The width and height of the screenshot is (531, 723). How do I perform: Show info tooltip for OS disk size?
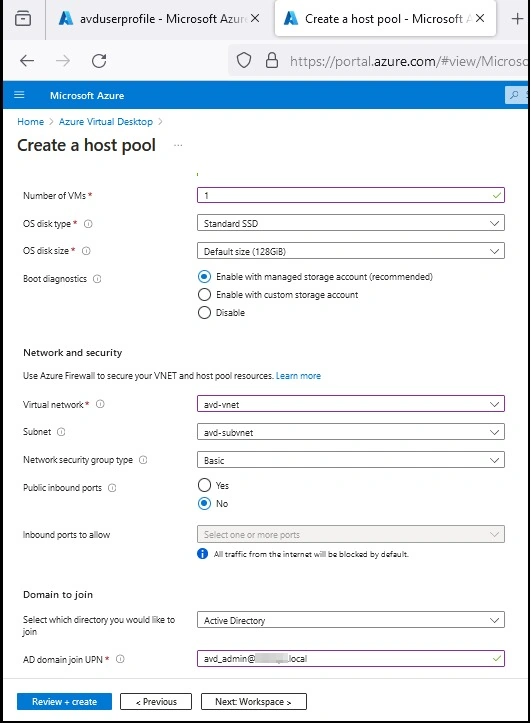coord(86,251)
